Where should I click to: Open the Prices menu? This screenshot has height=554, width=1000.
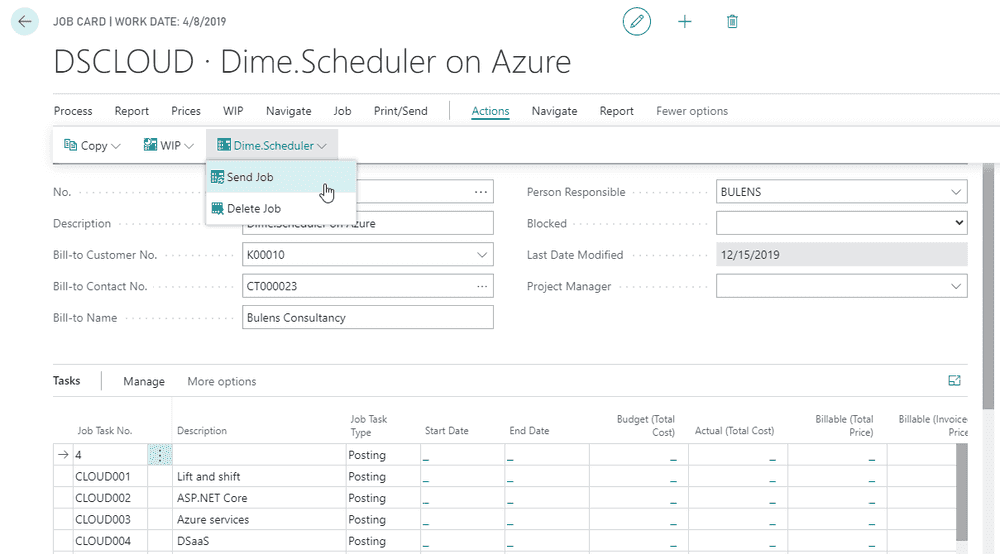coord(186,111)
